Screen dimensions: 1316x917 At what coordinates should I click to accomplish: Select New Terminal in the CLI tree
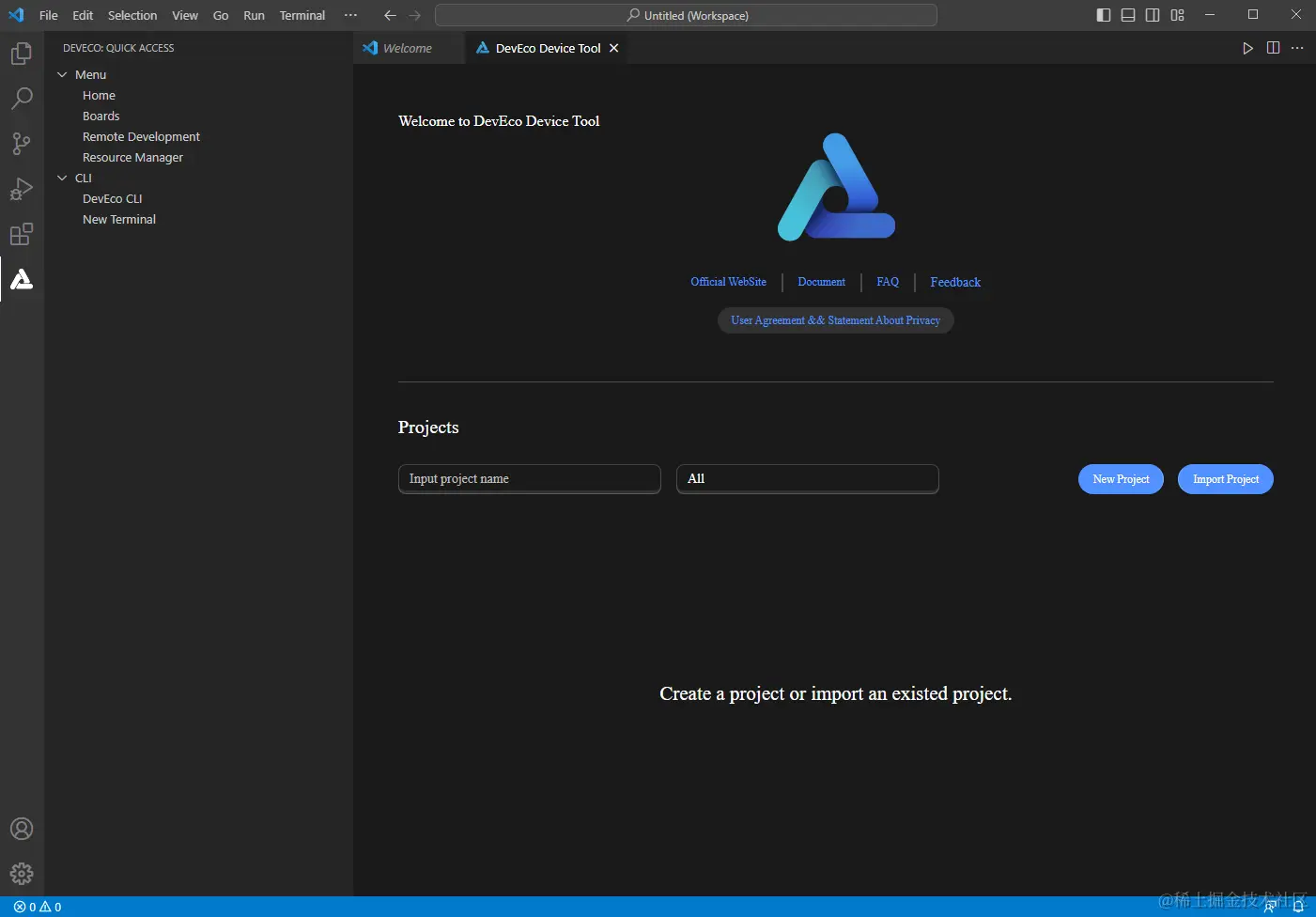119,219
